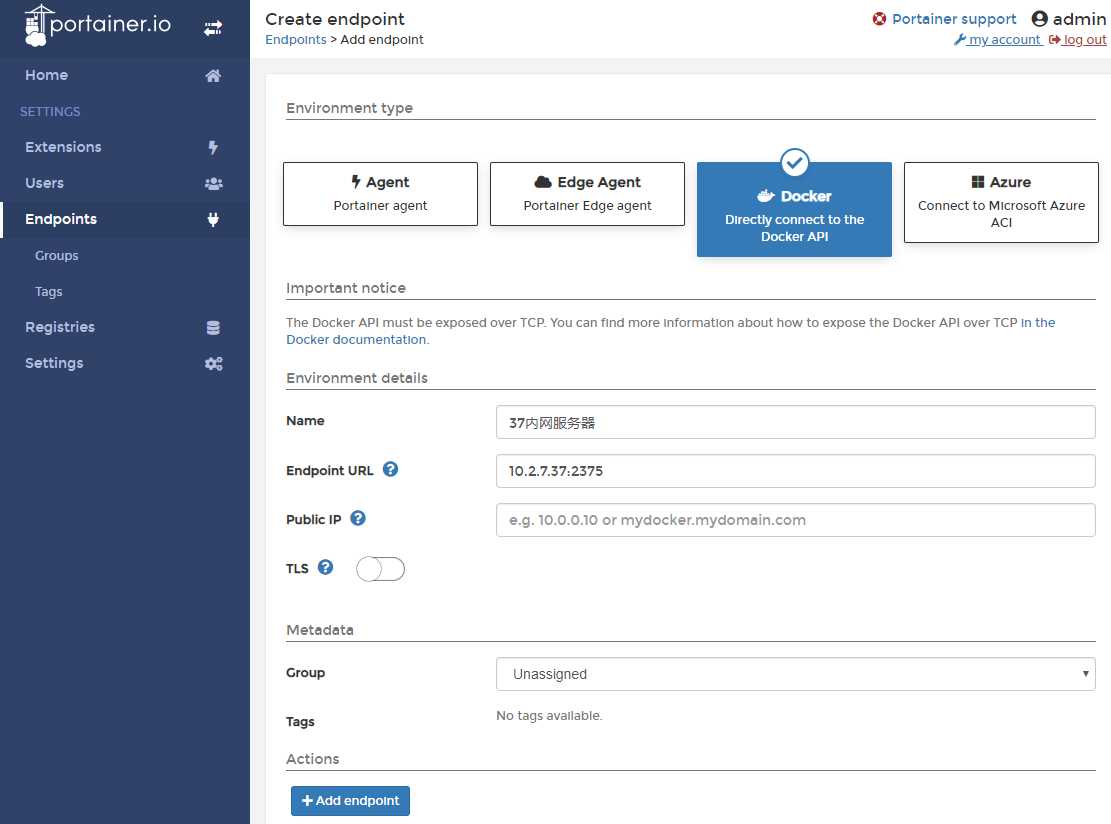This screenshot has width=1111, height=824.
Task: Click the 'Environment details' section heading
Action: pos(356,378)
